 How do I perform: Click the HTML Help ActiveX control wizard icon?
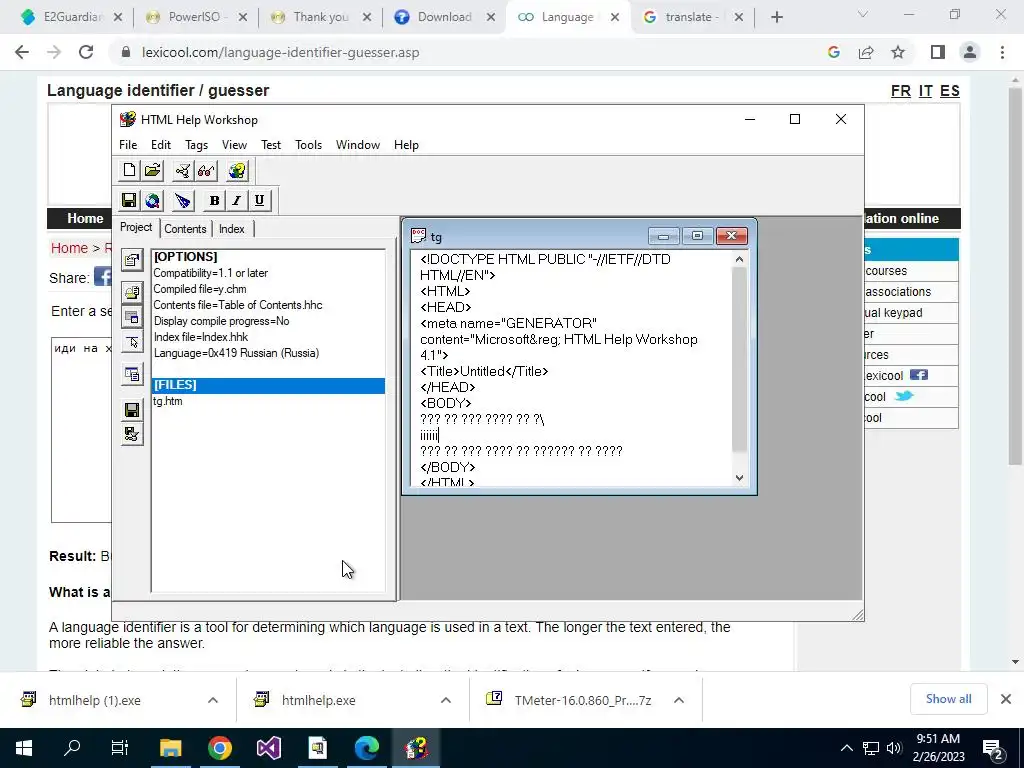(x=183, y=200)
